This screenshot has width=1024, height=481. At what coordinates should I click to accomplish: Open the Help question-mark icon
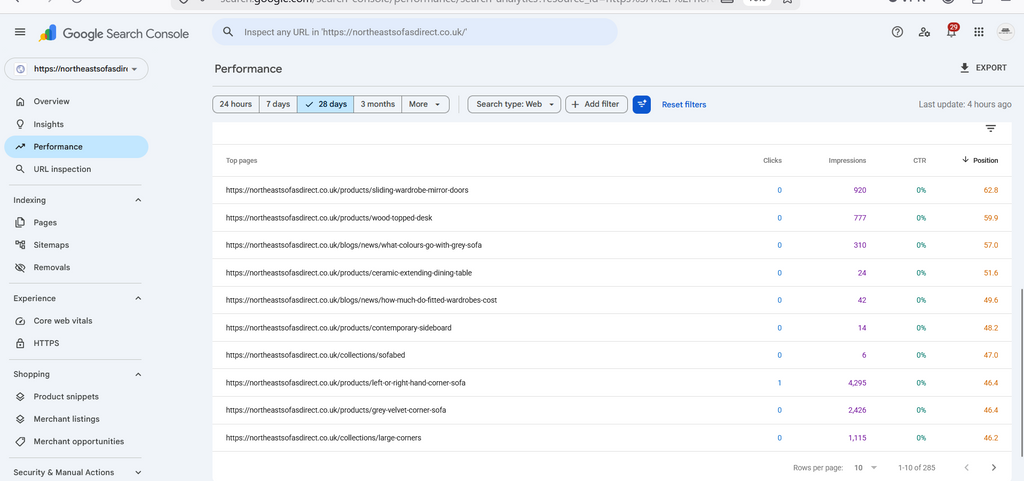pos(897,32)
